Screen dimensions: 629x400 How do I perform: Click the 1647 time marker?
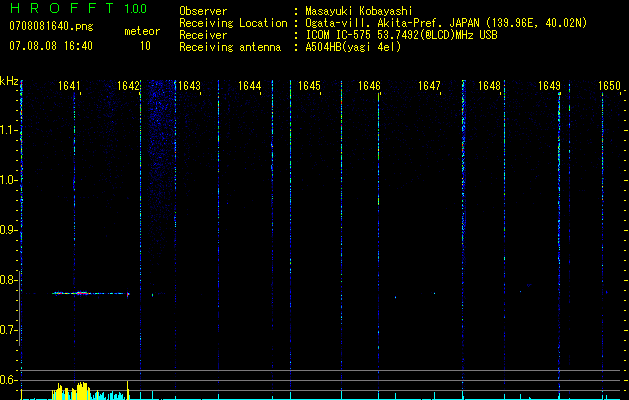[x=429, y=86]
